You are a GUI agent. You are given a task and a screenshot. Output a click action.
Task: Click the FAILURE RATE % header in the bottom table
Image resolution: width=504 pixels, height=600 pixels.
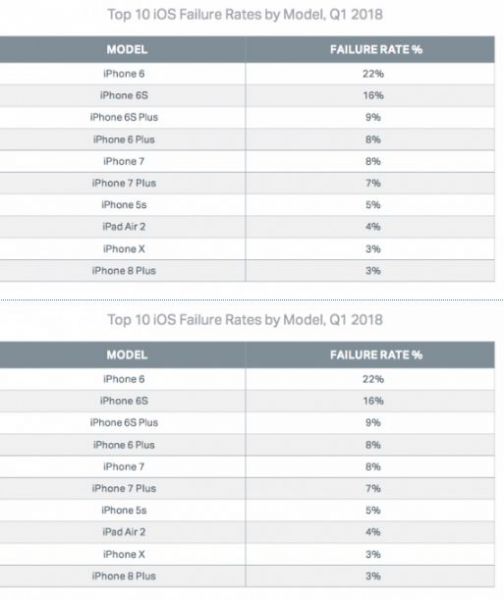coord(376,355)
